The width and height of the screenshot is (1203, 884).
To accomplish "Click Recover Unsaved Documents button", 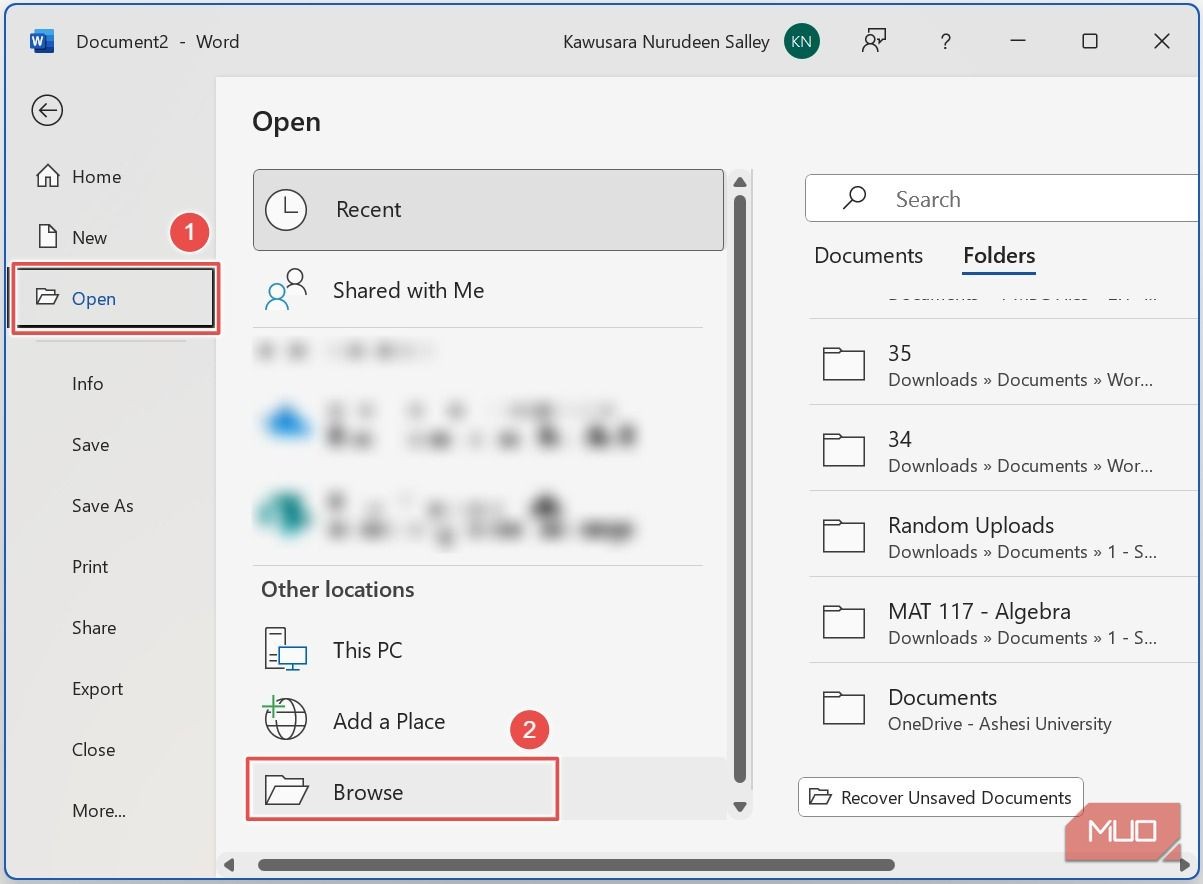I will [941, 797].
